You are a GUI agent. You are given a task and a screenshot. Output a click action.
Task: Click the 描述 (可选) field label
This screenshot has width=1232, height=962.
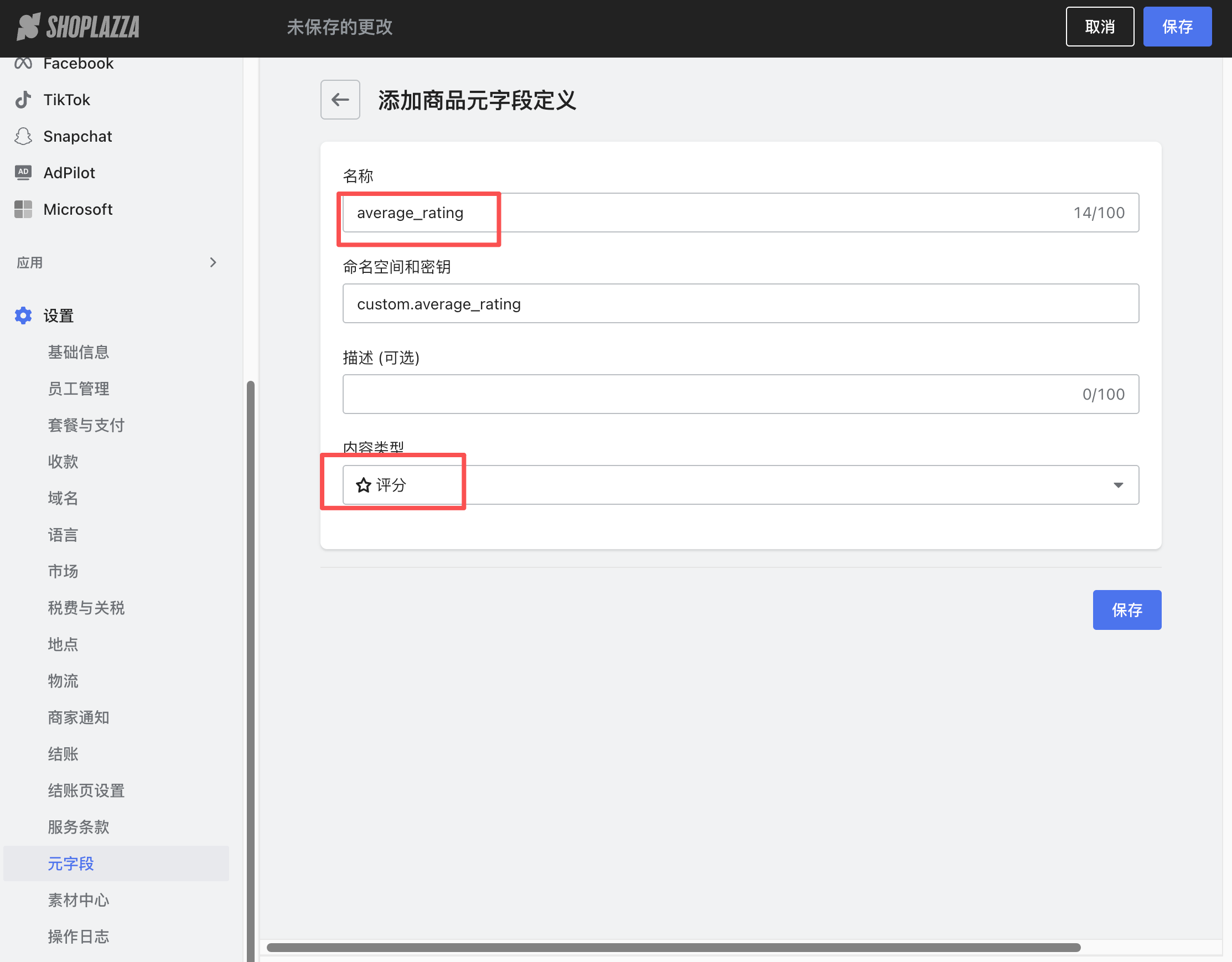tap(381, 358)
